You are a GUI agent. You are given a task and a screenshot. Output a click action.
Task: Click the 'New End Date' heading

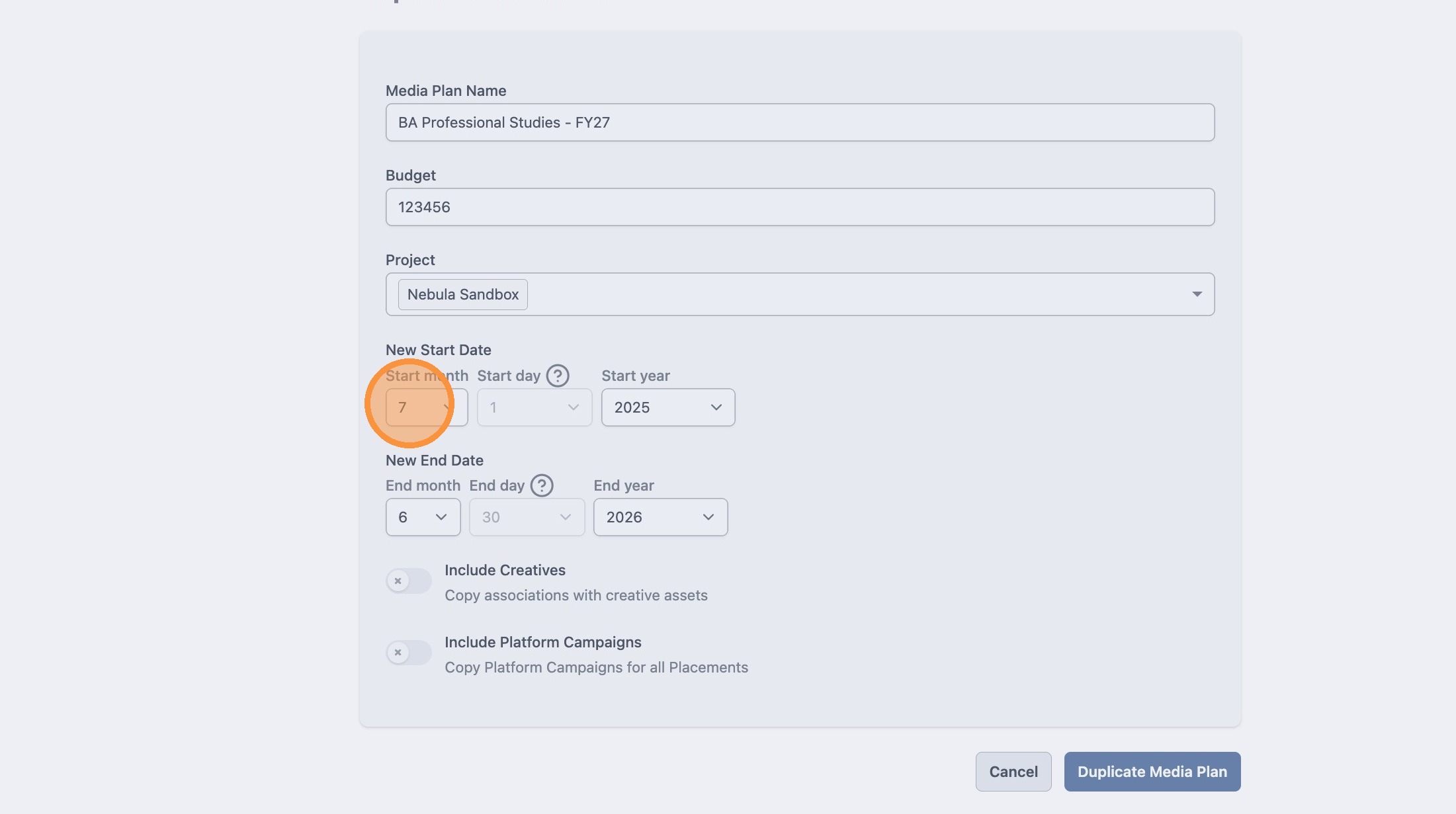tap(435, 460)
